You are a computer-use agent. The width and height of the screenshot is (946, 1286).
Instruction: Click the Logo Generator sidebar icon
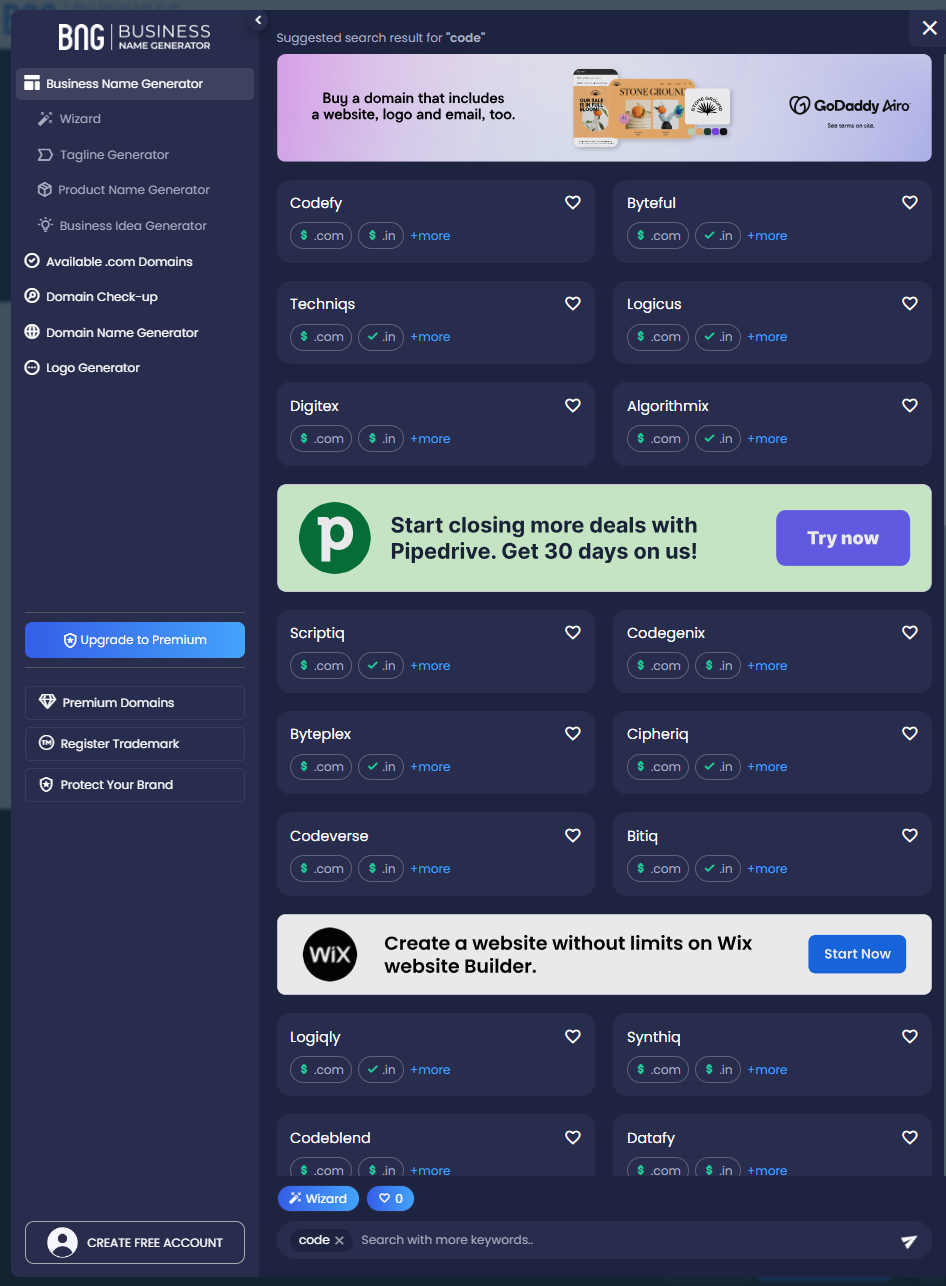click(32, 368)
